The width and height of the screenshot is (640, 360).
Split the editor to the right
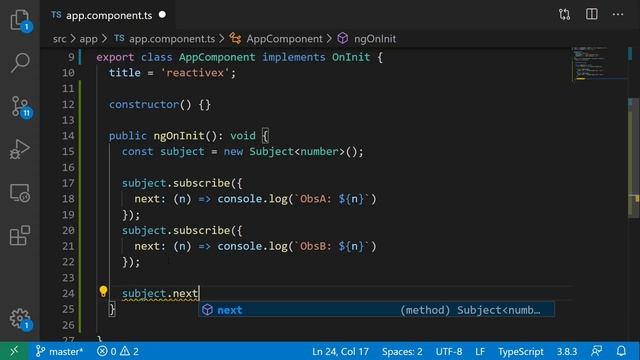[591, 14]
